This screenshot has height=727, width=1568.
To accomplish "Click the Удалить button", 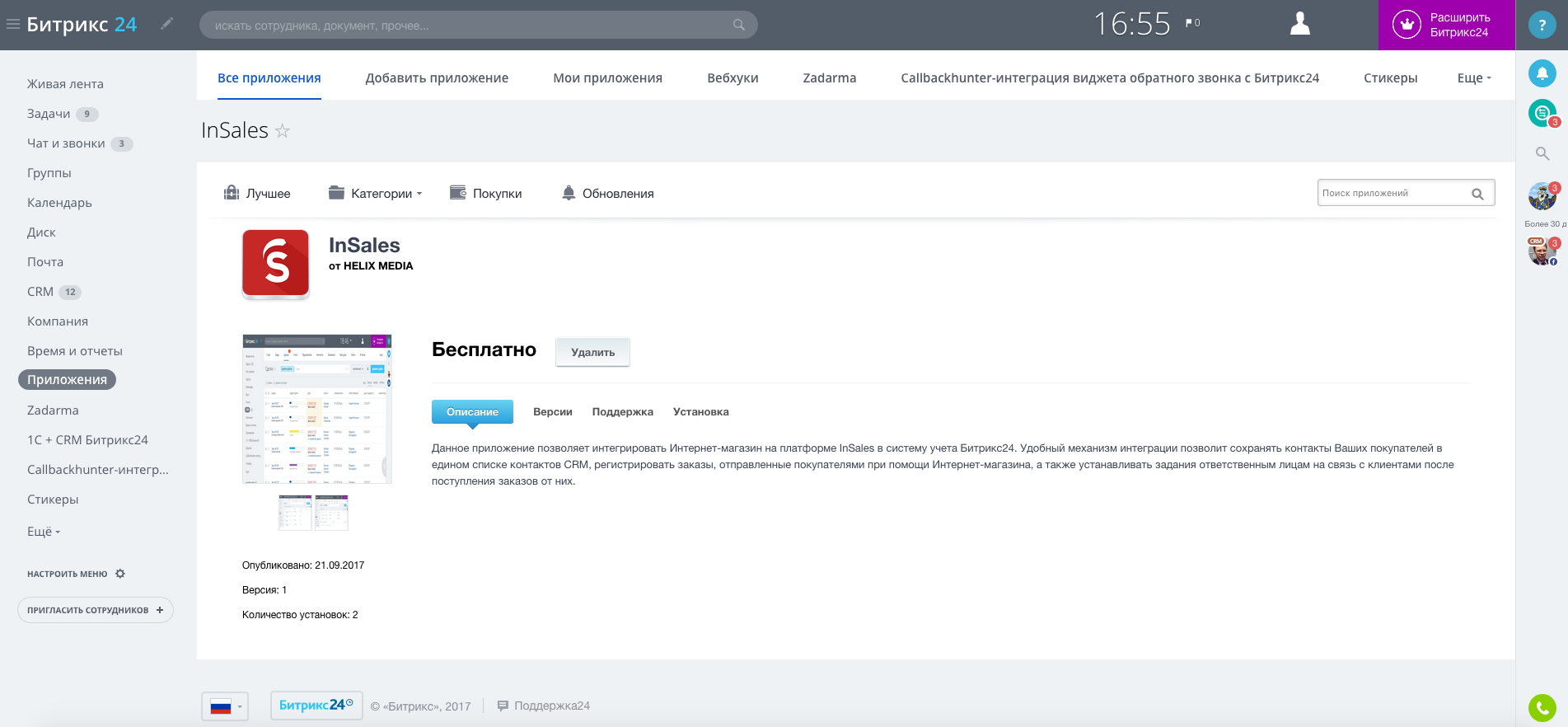I will tap(592, 352).
